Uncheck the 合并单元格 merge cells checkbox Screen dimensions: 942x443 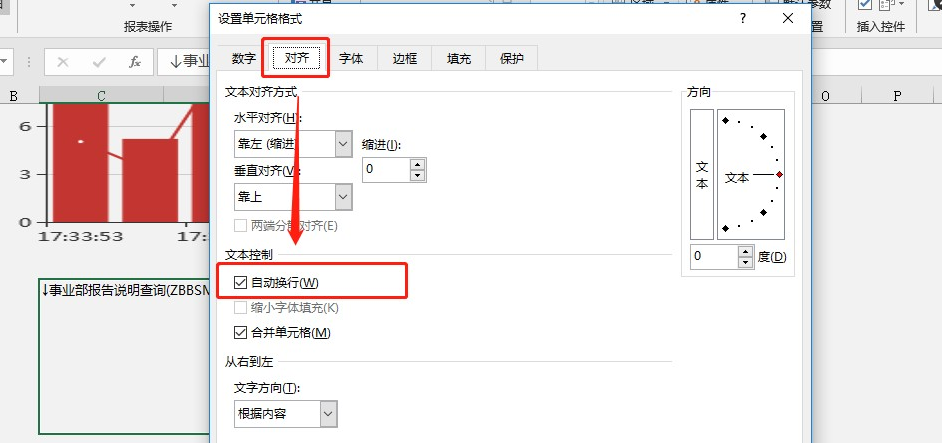pos(240,332)
